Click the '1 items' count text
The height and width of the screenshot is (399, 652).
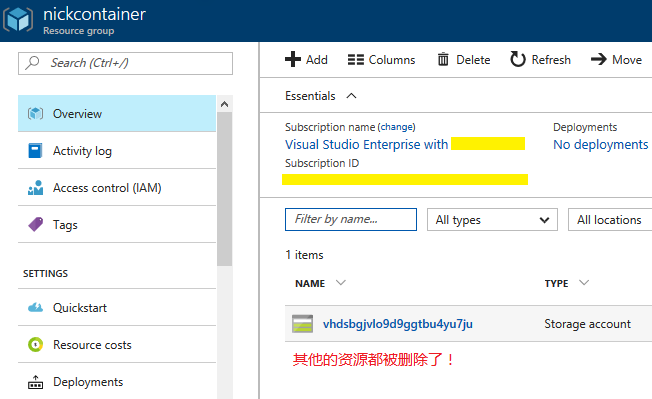pyautogui.click(x=304, y=255)
